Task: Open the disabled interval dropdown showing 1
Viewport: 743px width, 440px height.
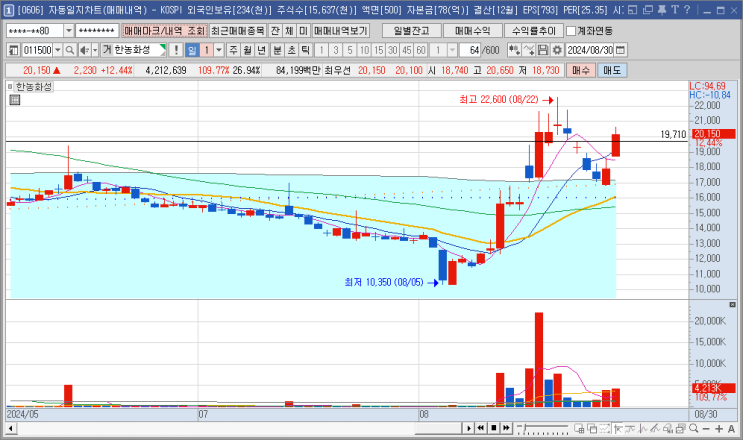Action: tap(452, 50)
